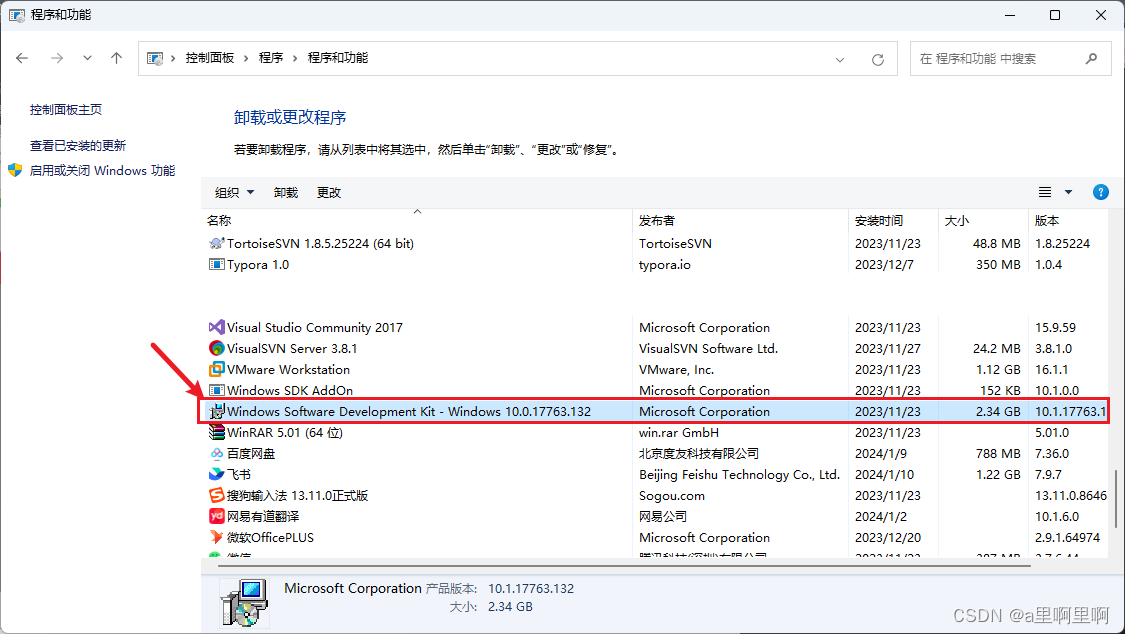Expand the chevron after 控制面板 breadcrumb
This screenshot has height=634, width=1125.
(245, 58)
